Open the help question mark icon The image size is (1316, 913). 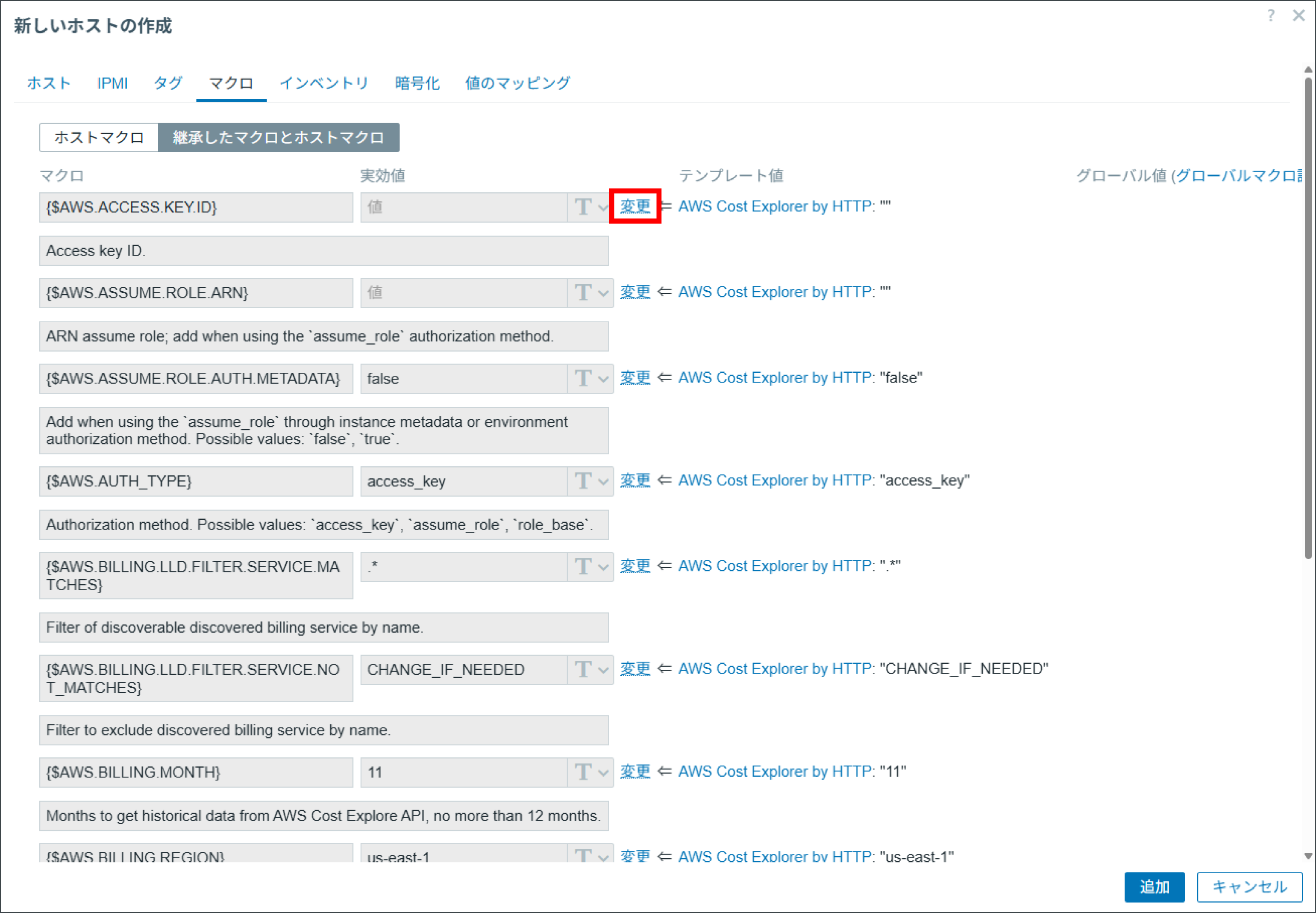click(x=1270, y=15)
